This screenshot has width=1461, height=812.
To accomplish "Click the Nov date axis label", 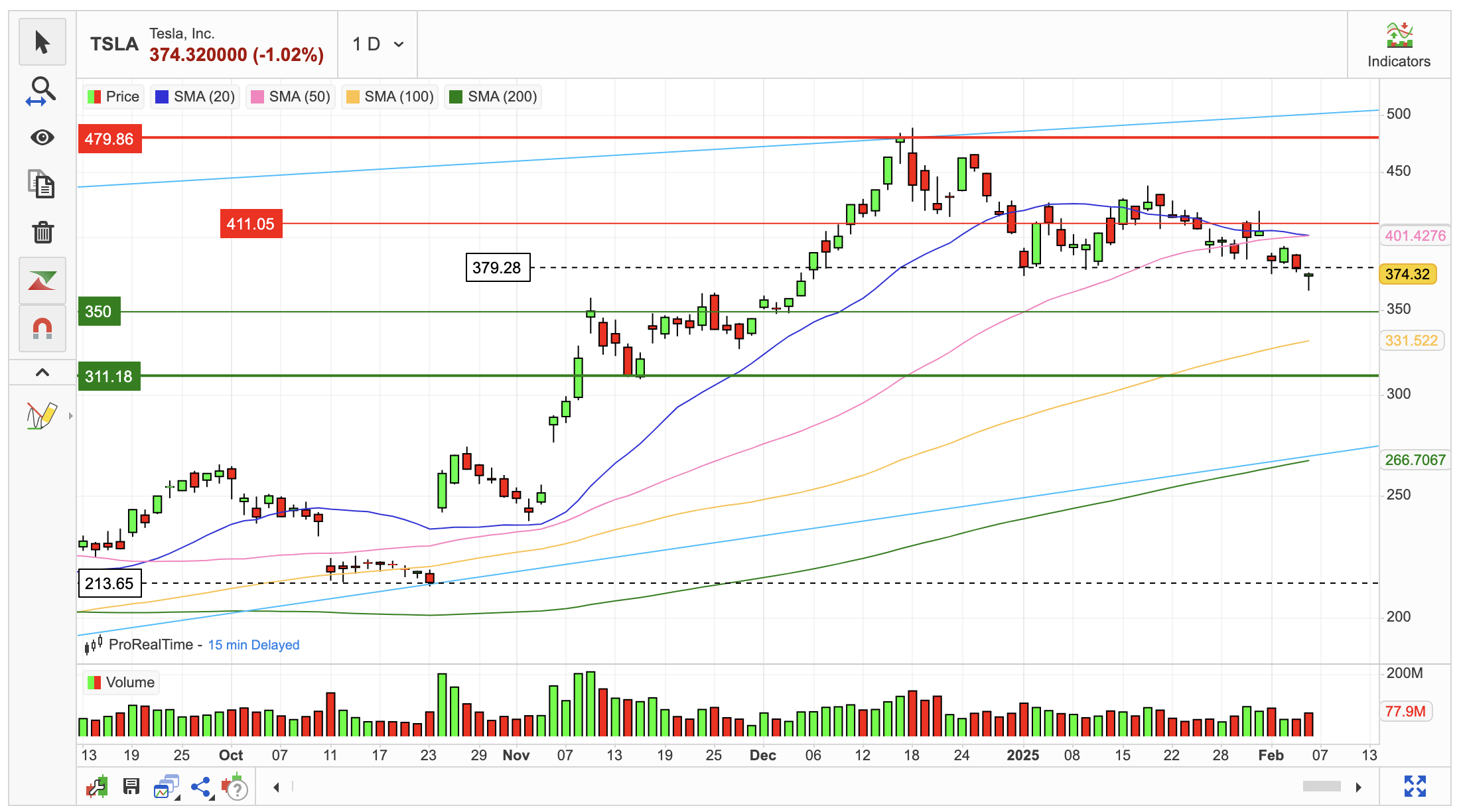I will point(516,755).
